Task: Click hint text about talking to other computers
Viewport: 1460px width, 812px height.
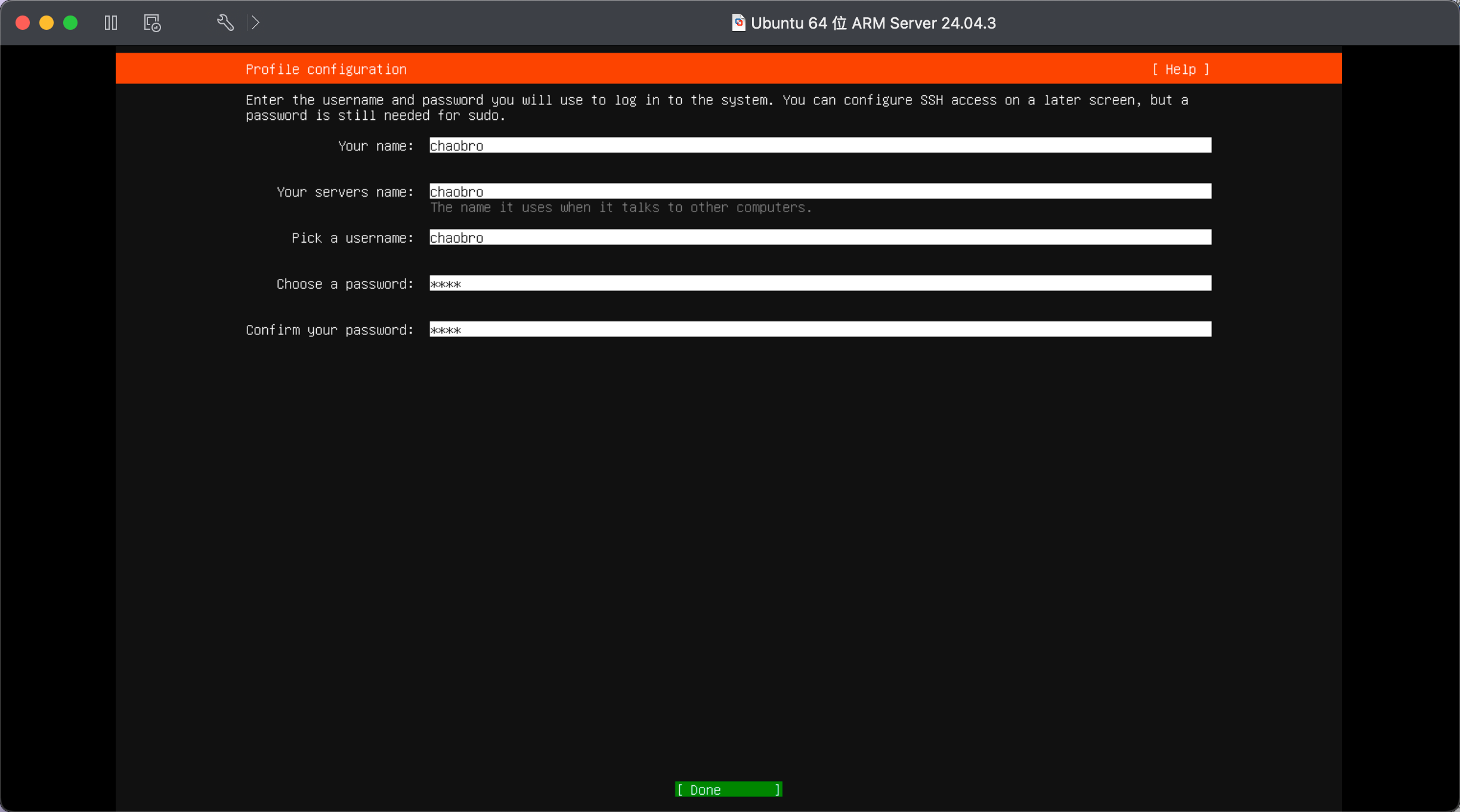Action: tap(620, 207)
